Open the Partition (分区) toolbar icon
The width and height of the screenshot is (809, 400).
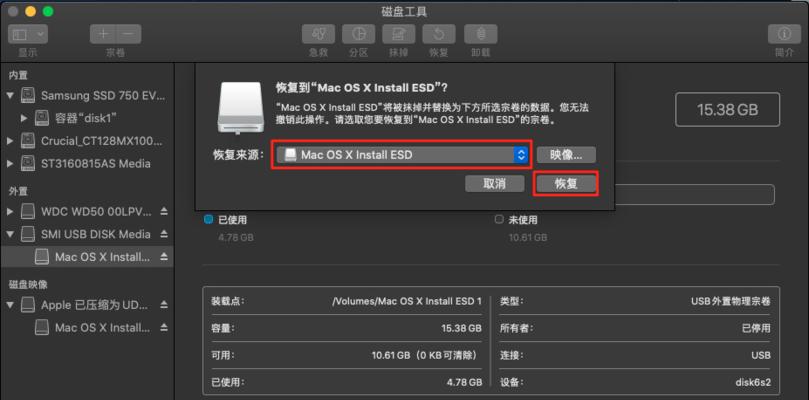tap(359, 34)
